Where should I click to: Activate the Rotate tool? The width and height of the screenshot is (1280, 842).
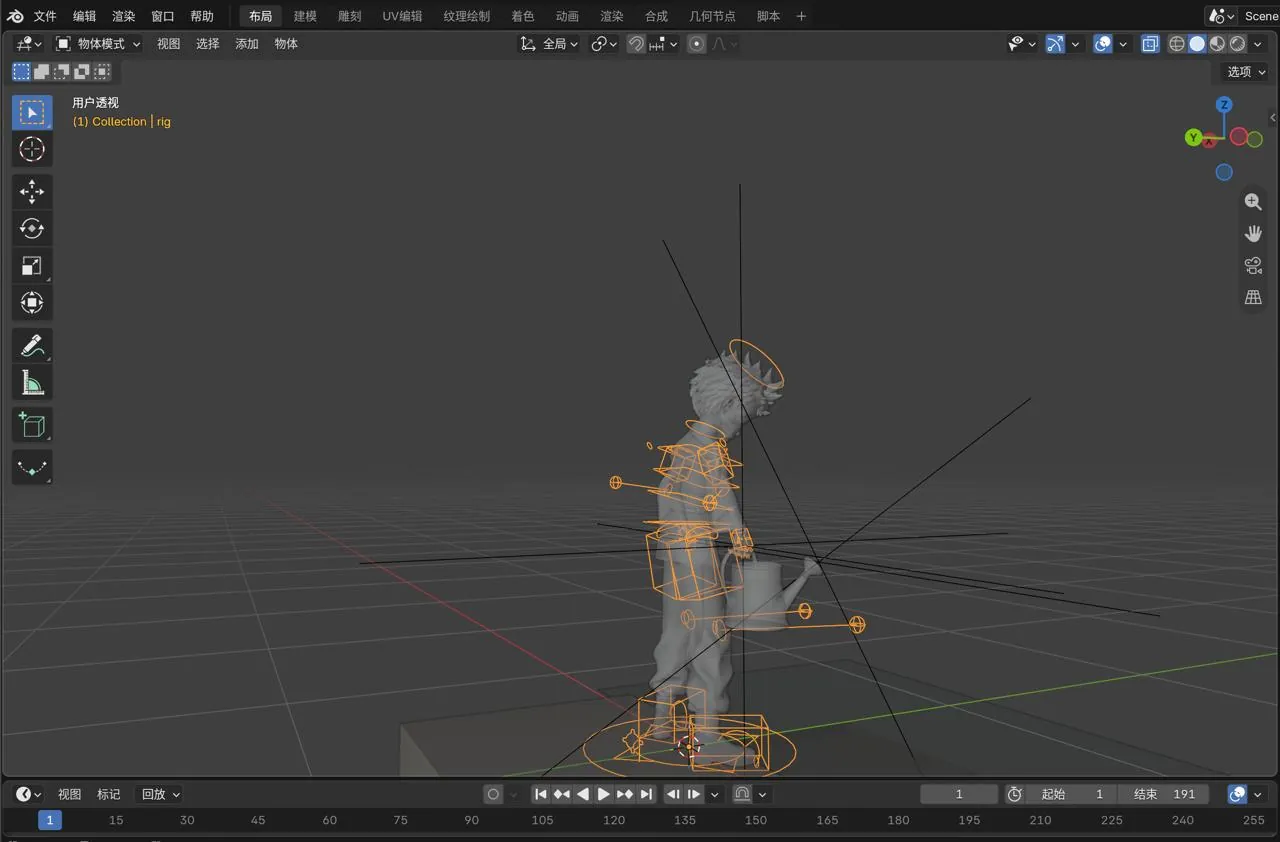pos(32,228)
